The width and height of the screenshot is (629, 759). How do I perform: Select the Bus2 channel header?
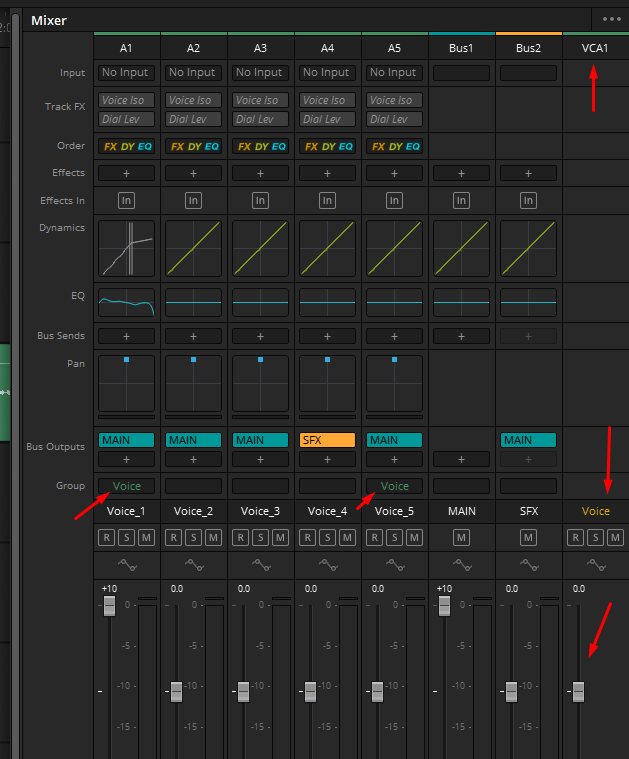click(528, 48)
